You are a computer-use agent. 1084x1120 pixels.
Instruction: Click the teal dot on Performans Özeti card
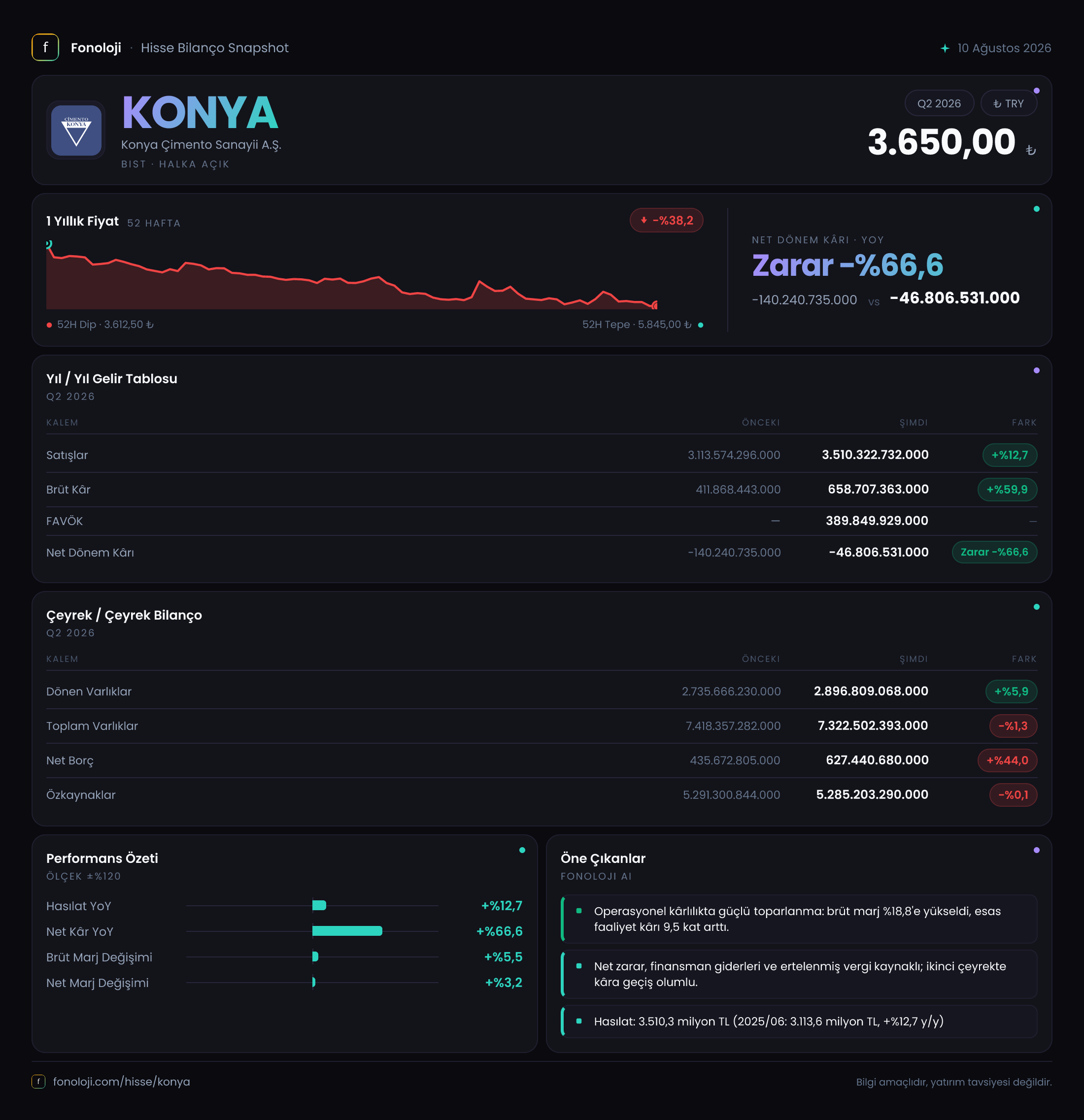point(522,850)
